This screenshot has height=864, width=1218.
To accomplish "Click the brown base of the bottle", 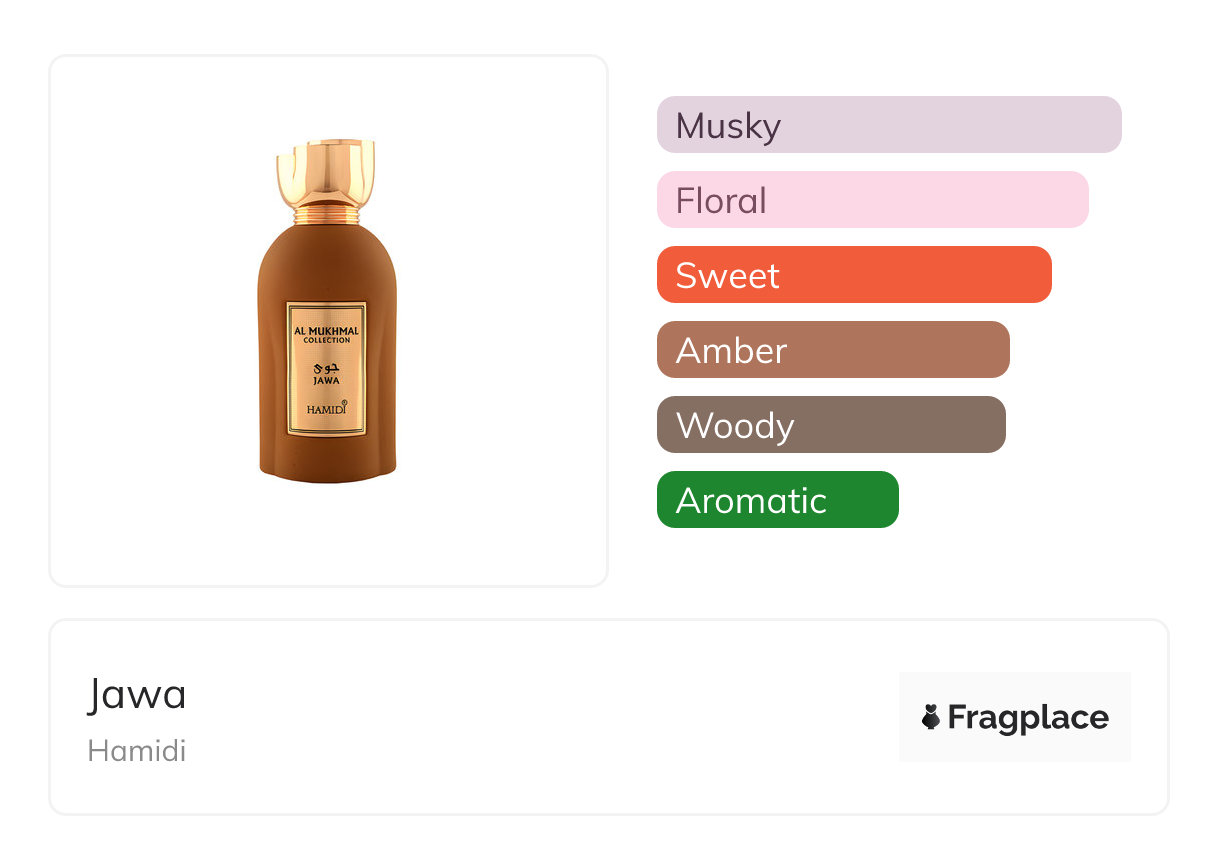I will coord(327,462).
